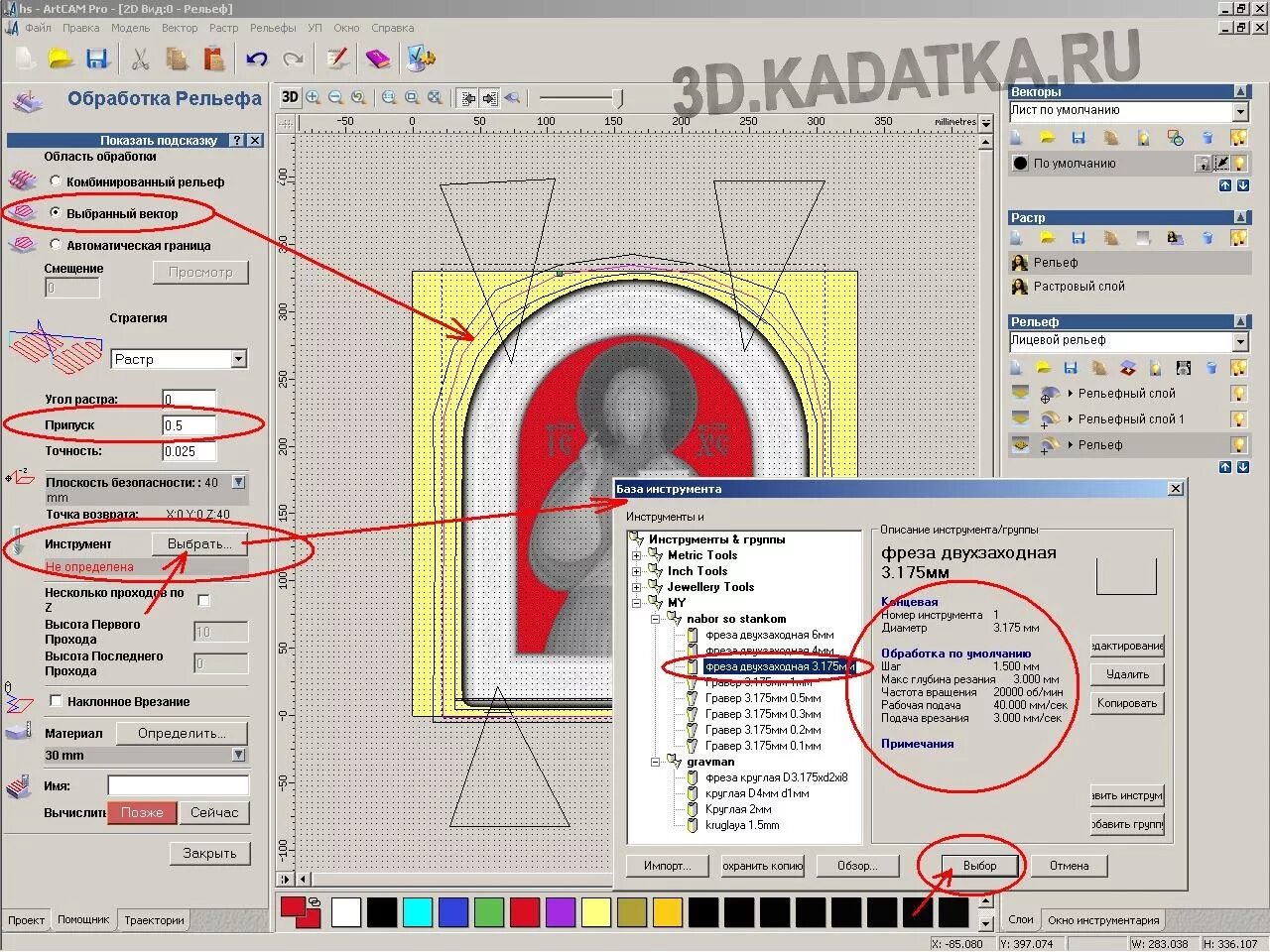Pick the green colour swatch in palette

(x=489, y=911)
